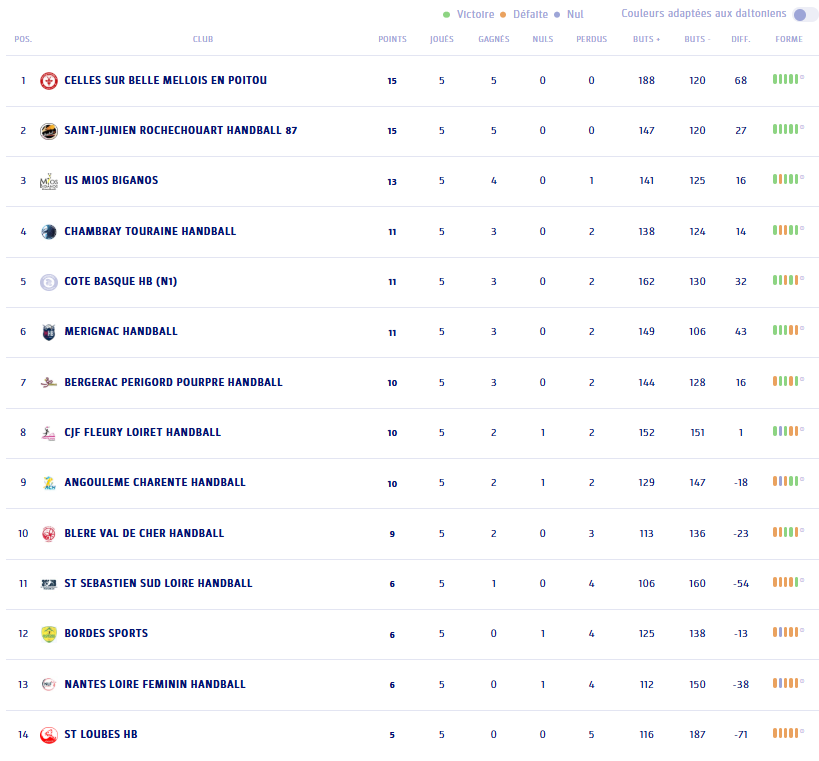This screenshot has height=761, width=819.
Task: Click form bars for ST Sebastien Sud Loire
Action: (x=787, y=583)
